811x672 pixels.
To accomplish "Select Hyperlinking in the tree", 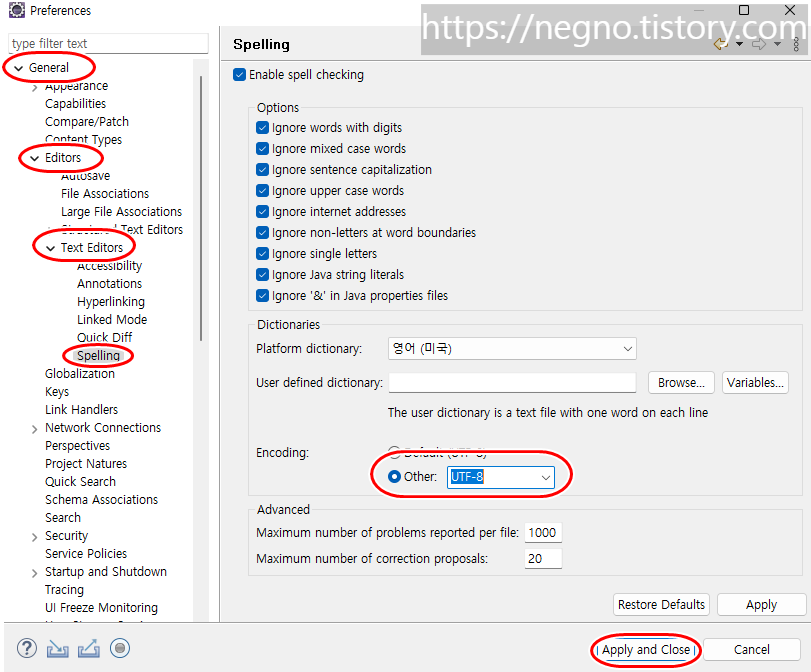I will 111,302.
